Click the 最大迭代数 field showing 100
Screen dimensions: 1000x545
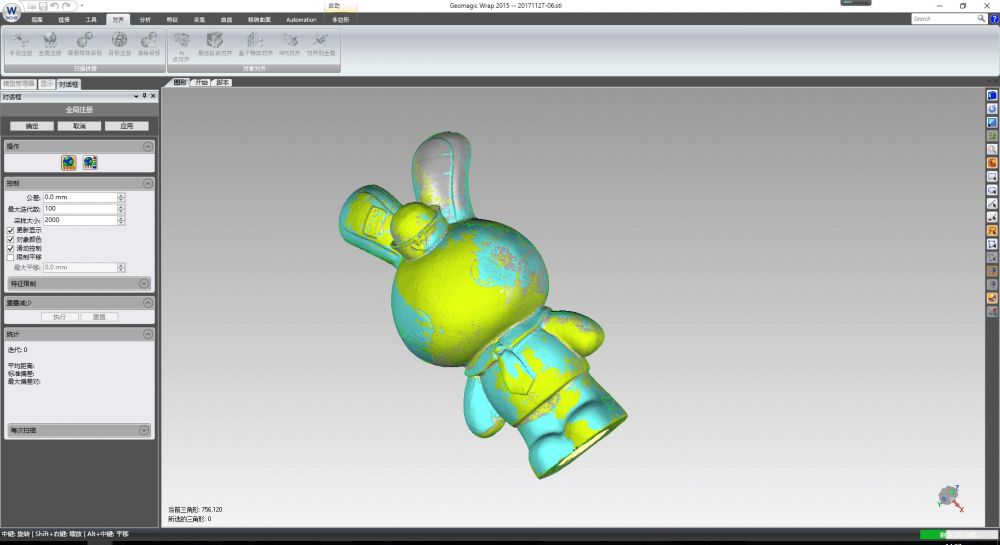[80, 209]
